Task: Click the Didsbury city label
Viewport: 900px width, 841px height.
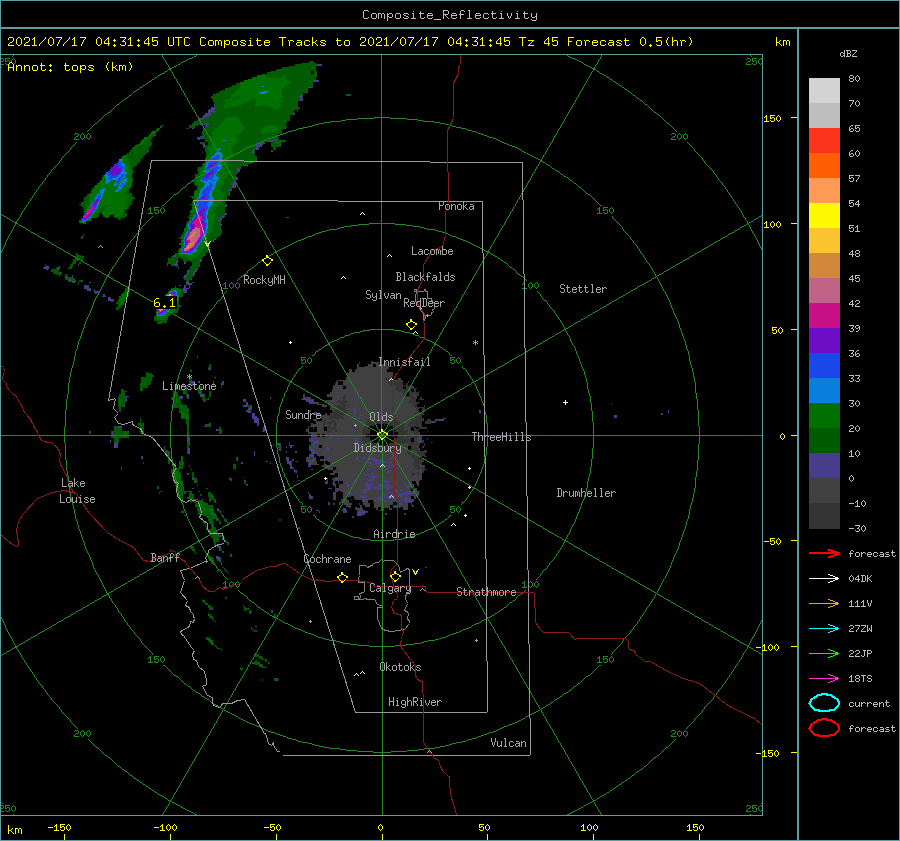Action: [377, 448]
